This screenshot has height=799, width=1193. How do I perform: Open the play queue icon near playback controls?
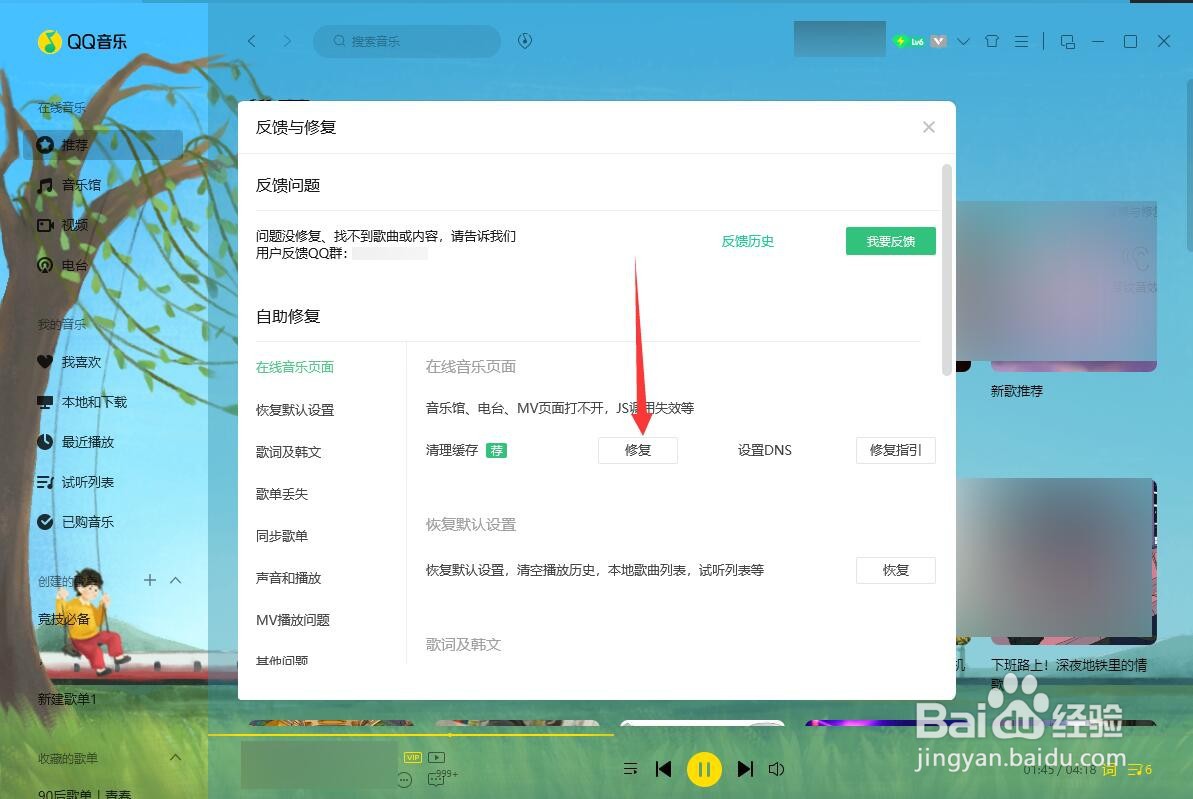[x=631, y=769]
